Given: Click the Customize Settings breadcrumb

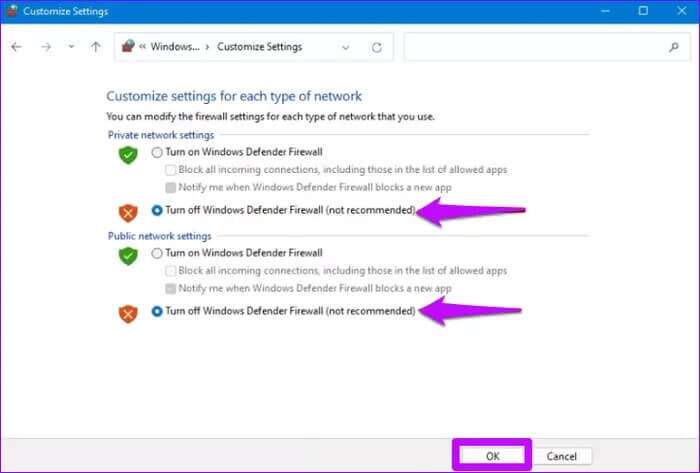Looking at the screenshot, I should point(259,47).
